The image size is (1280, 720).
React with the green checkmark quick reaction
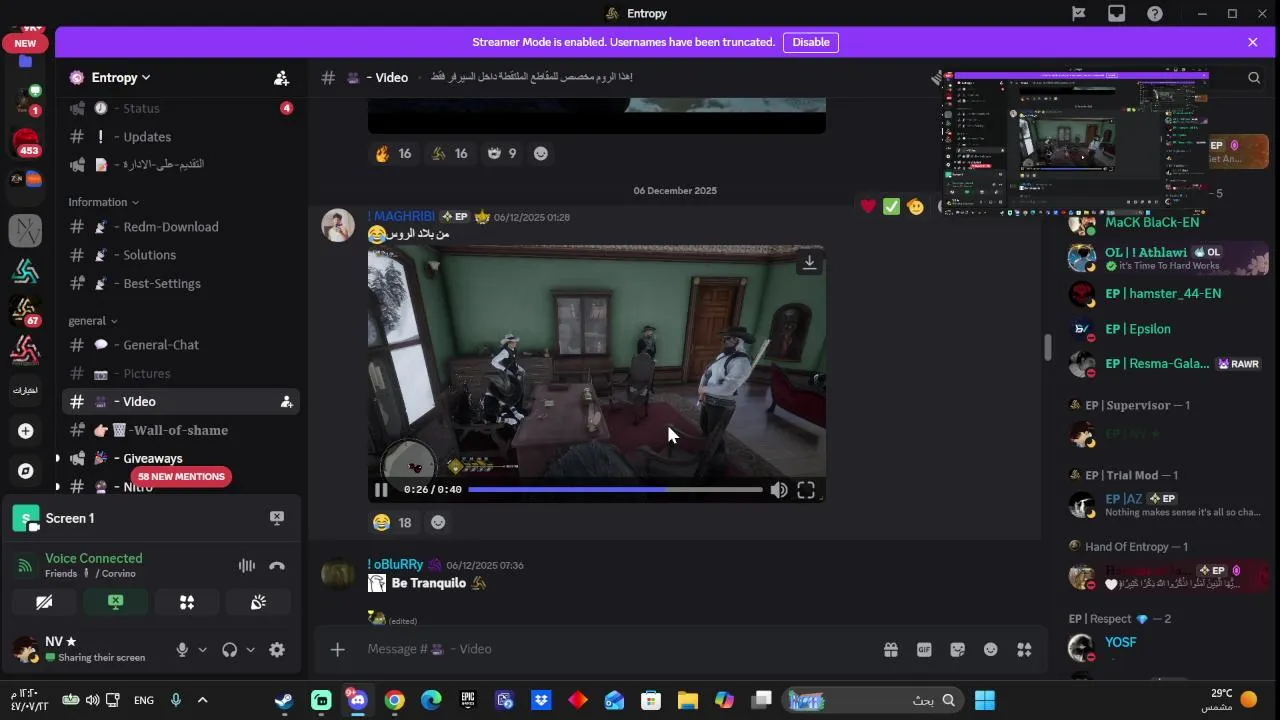[891, 207]
